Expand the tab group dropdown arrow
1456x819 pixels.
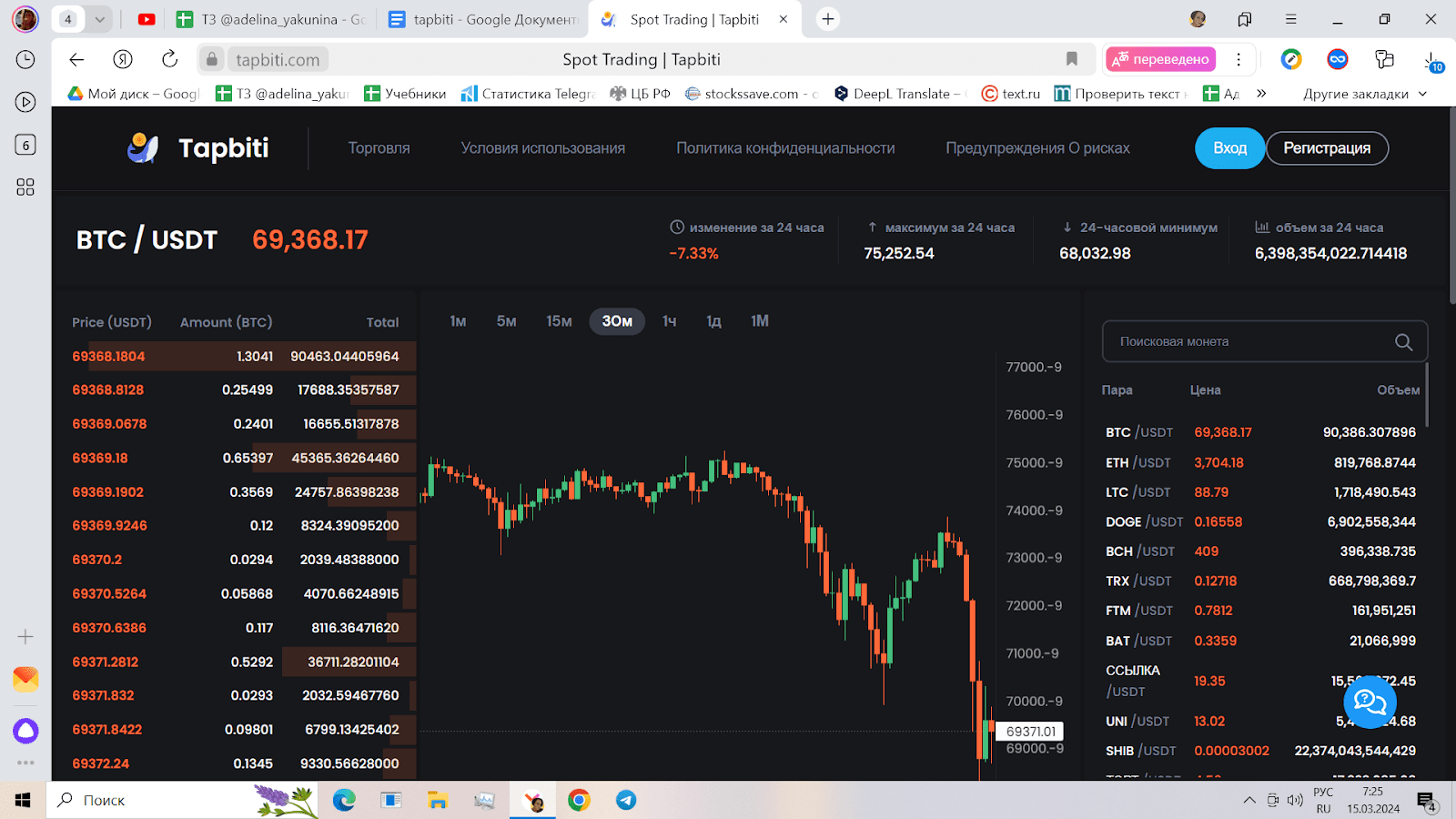click(x=100, y=19)
